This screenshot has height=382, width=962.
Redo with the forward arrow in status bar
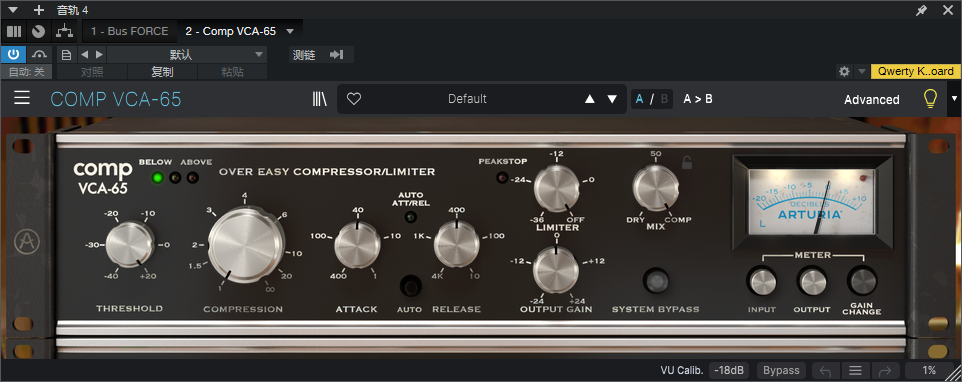885,370
